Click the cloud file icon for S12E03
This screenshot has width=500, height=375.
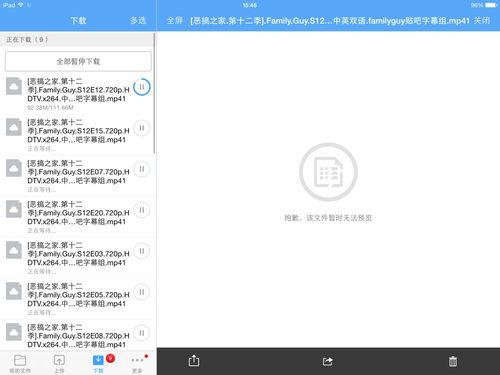pos(14,250)
